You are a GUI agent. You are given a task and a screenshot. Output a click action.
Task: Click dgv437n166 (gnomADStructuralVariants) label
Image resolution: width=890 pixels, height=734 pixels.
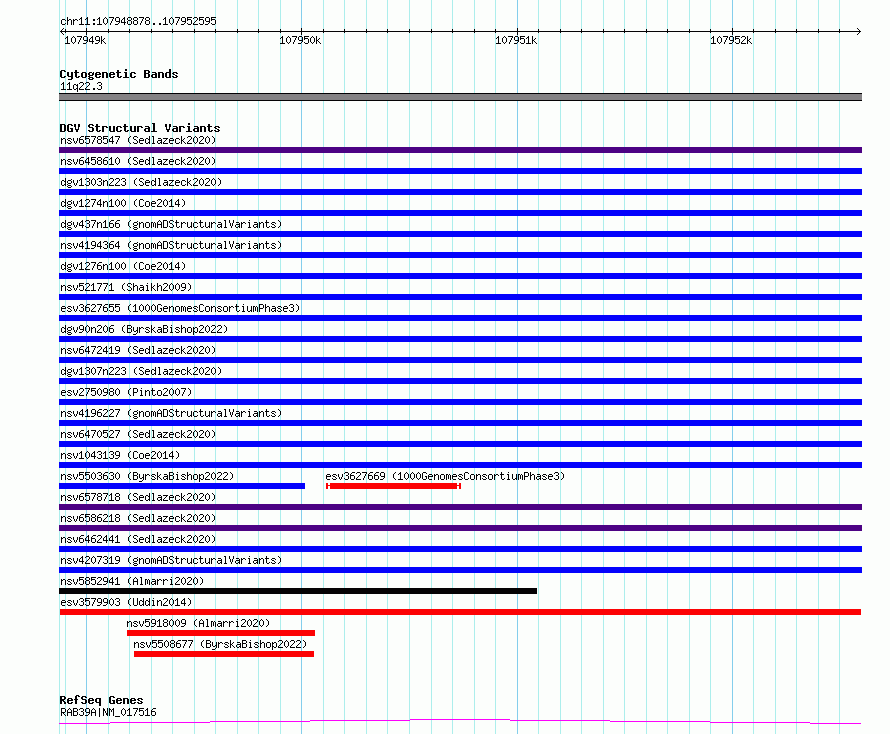(171, 224)
